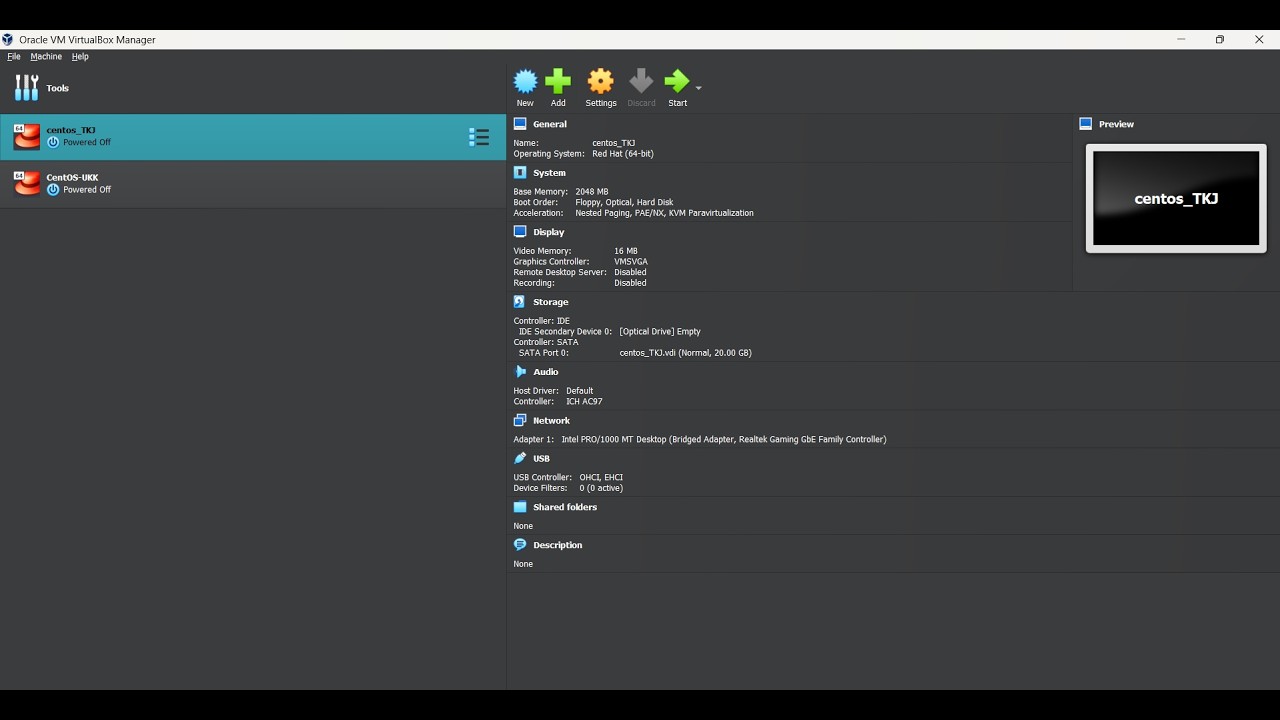Image resolution: width=1280 pixels, height=720 pixels.
Task: Click the USB plug icon
Action: tap(520, 459)
